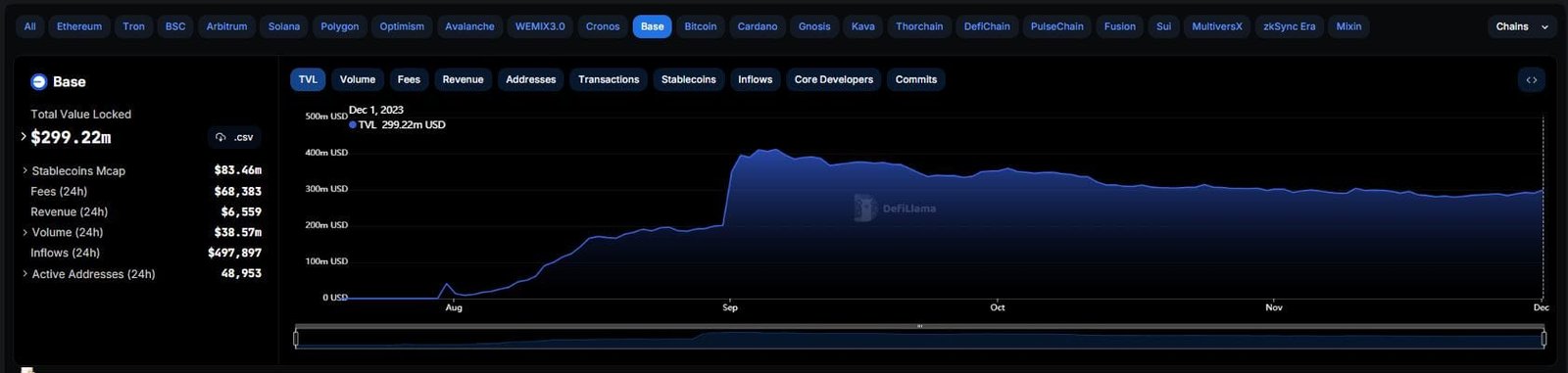Toggle the Addresses chart metric
This screenshot has width=1568, height=373.
click(x=531, y=79)
